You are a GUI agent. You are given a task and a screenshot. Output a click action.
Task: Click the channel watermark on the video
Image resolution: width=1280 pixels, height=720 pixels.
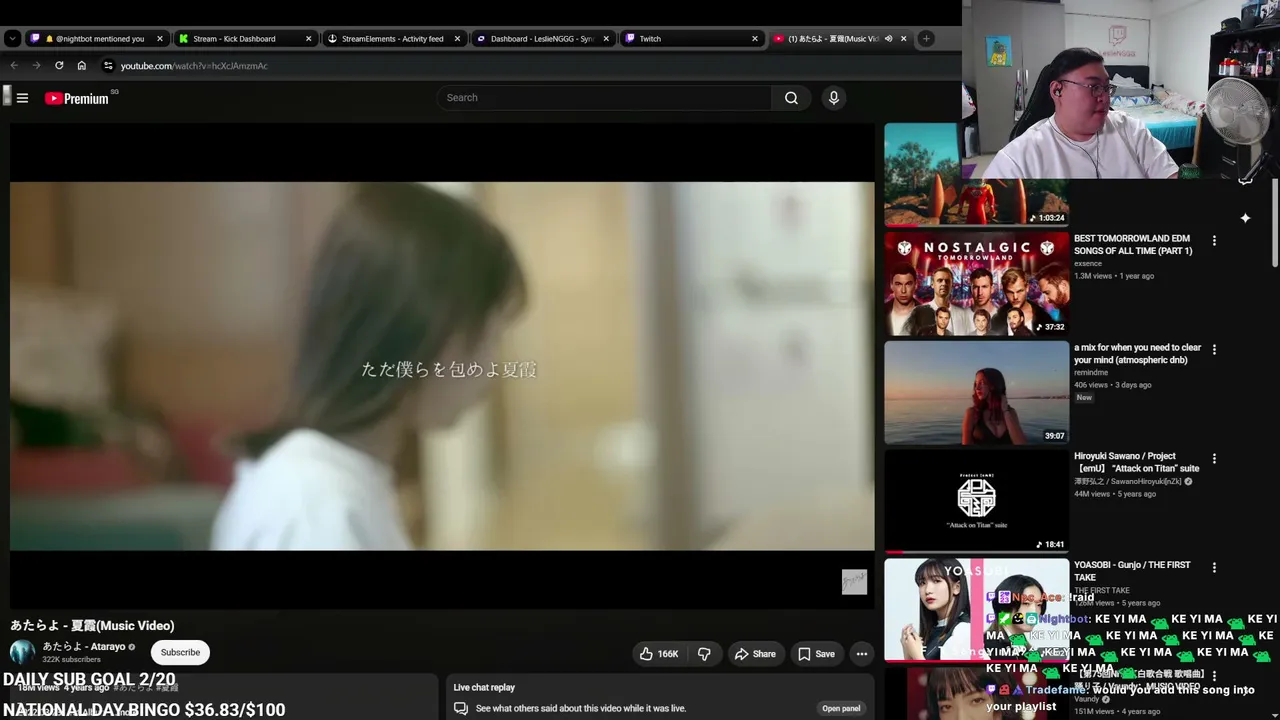pos(854,582)
